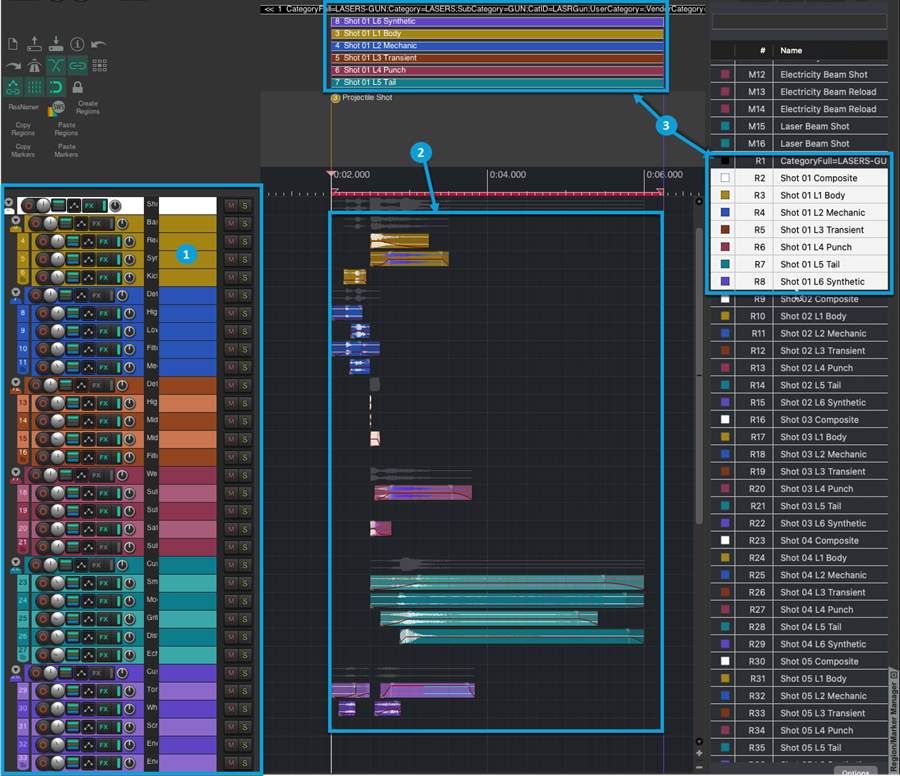Toggle the magnet snap button
Viewport: 900px width, 776px height.
point(55,87)
